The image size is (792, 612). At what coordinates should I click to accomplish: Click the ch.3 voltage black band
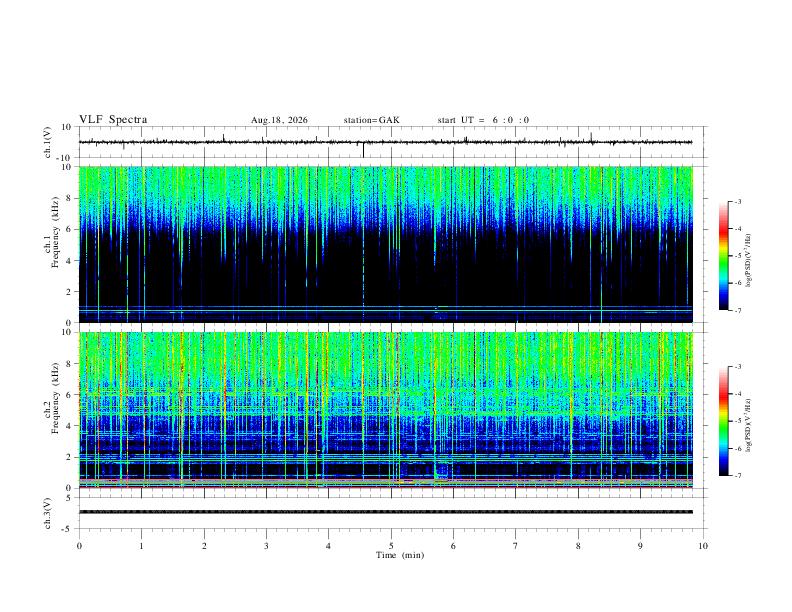click(x=385, y=512)
